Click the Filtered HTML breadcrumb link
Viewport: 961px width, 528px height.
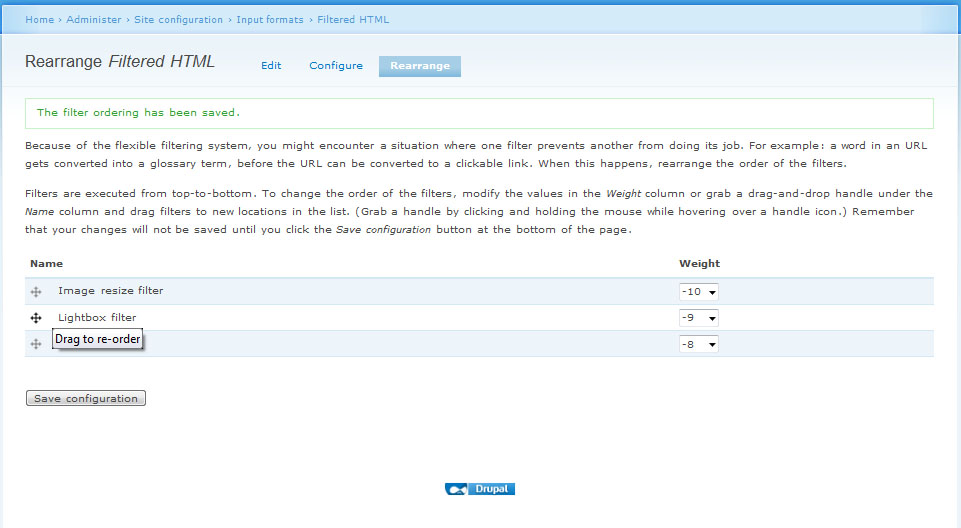click(x=353, y=20)
